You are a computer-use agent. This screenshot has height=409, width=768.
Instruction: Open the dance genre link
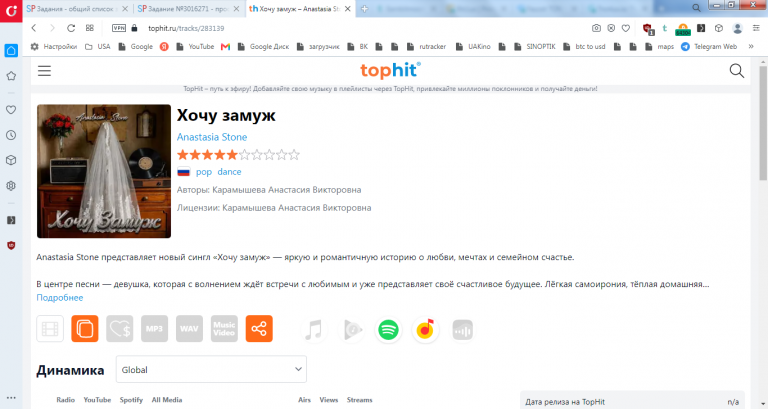point(229,172)
